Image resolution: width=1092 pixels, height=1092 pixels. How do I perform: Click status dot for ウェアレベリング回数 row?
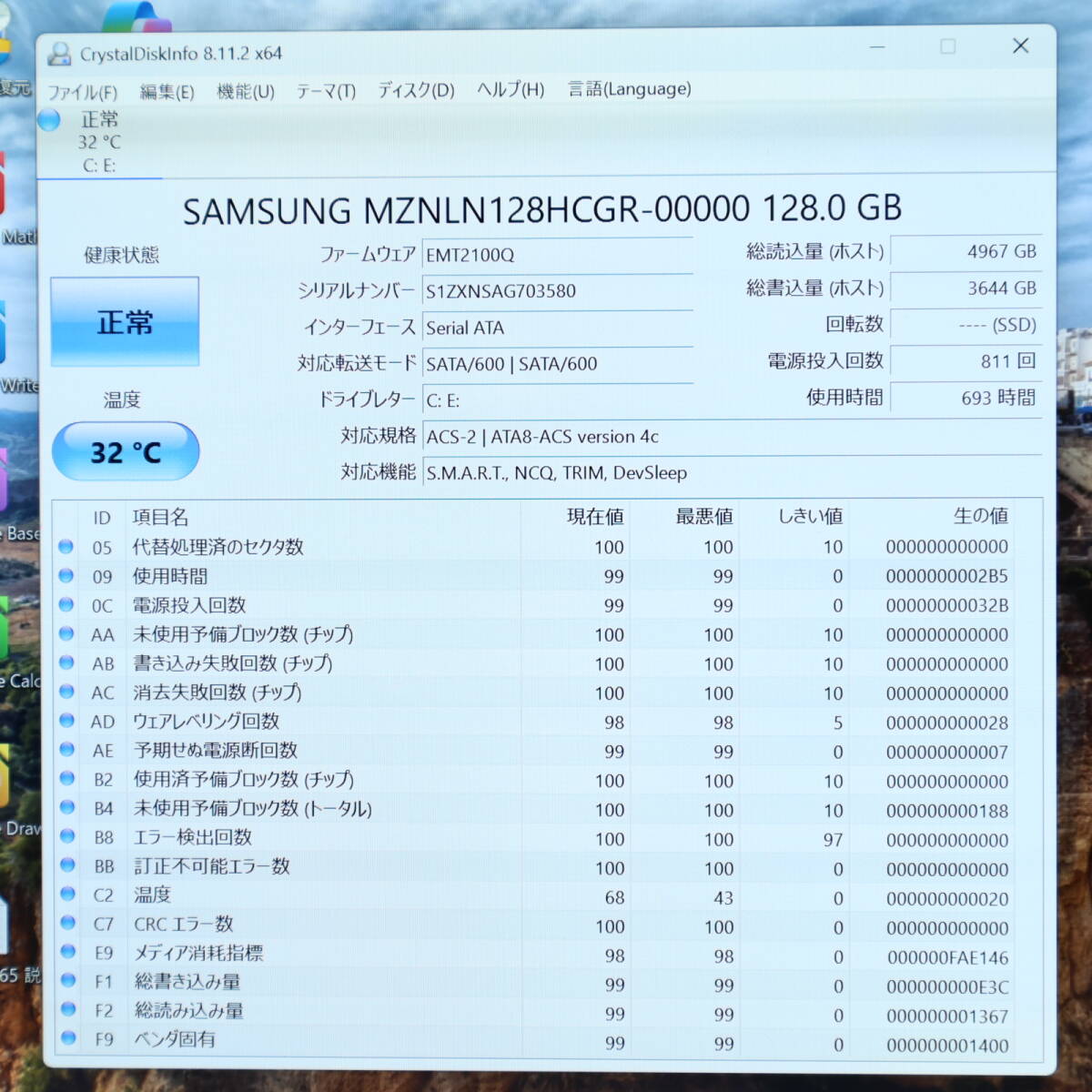pos(66,721)
